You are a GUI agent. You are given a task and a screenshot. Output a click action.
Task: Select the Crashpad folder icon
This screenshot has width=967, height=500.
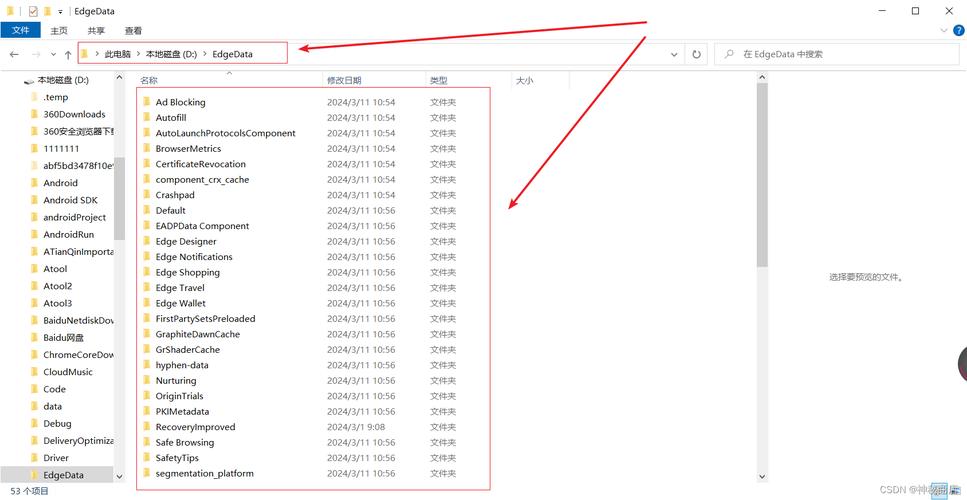click(146, 194)
